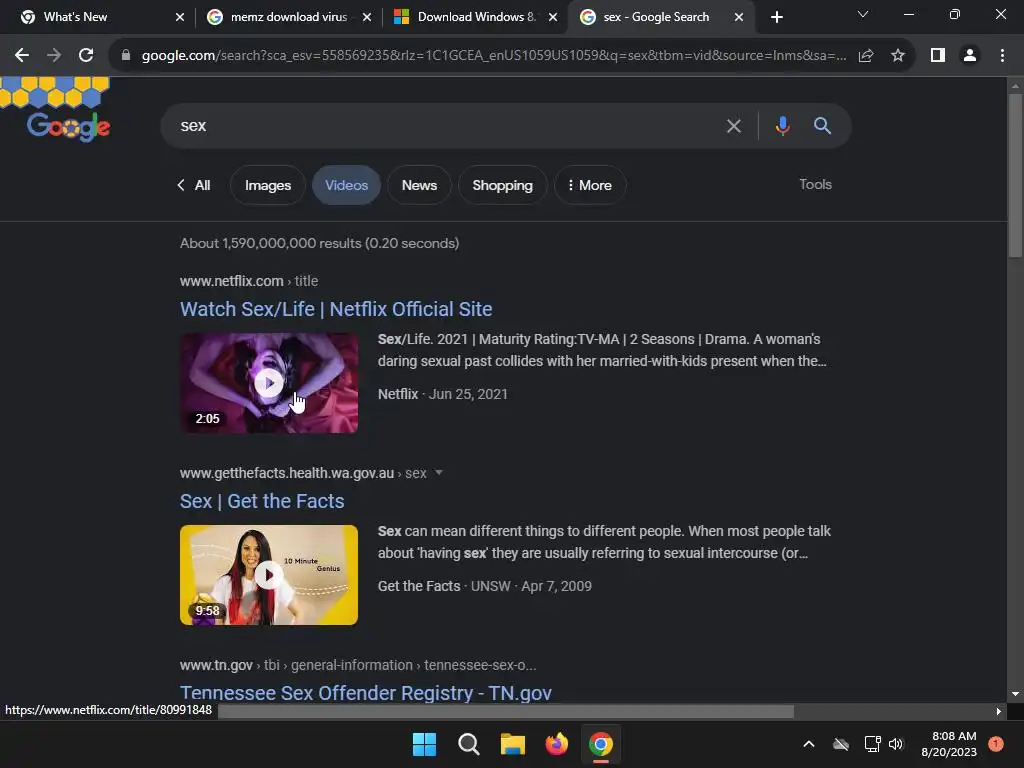Screen dimensions: 1024x768
Task: Open network settings tray icon
Action: click(x=872, y=744)
